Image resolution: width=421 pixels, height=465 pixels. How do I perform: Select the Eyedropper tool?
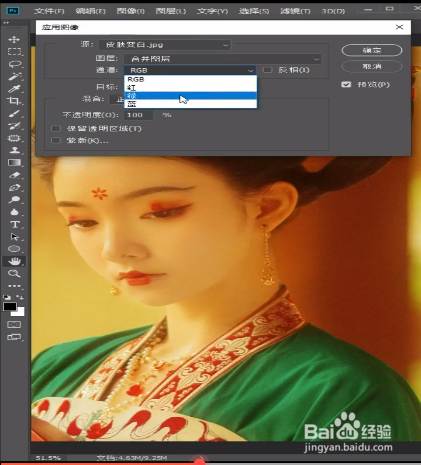click(14, 89)
